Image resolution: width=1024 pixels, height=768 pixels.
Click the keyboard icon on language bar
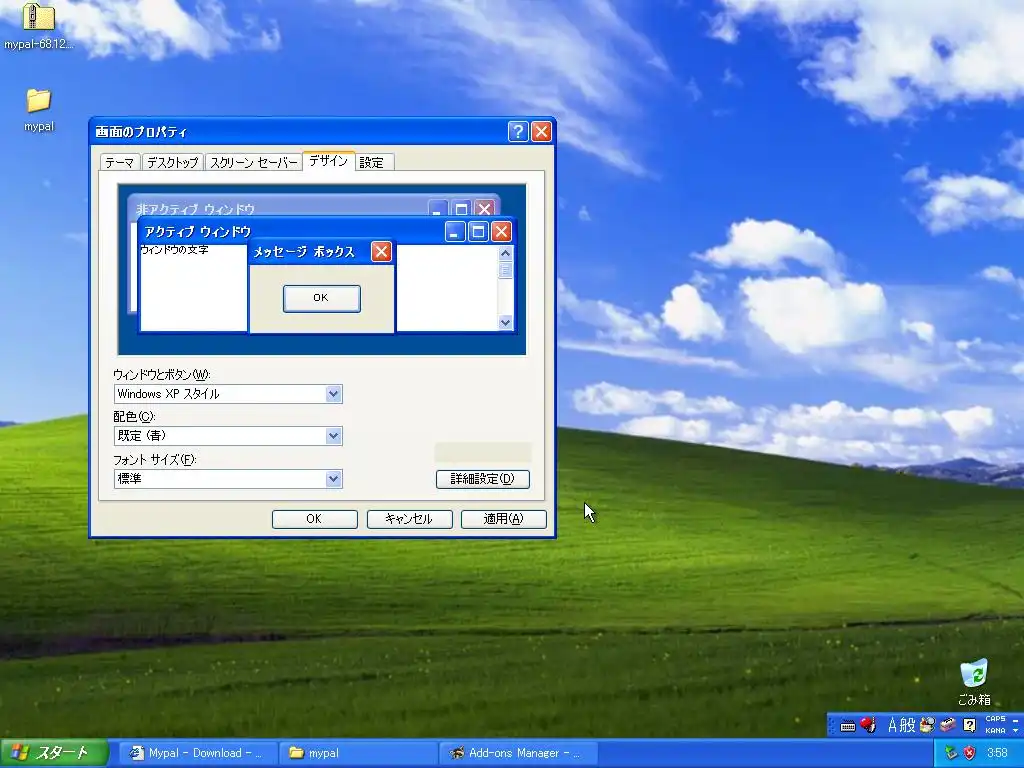848,725
